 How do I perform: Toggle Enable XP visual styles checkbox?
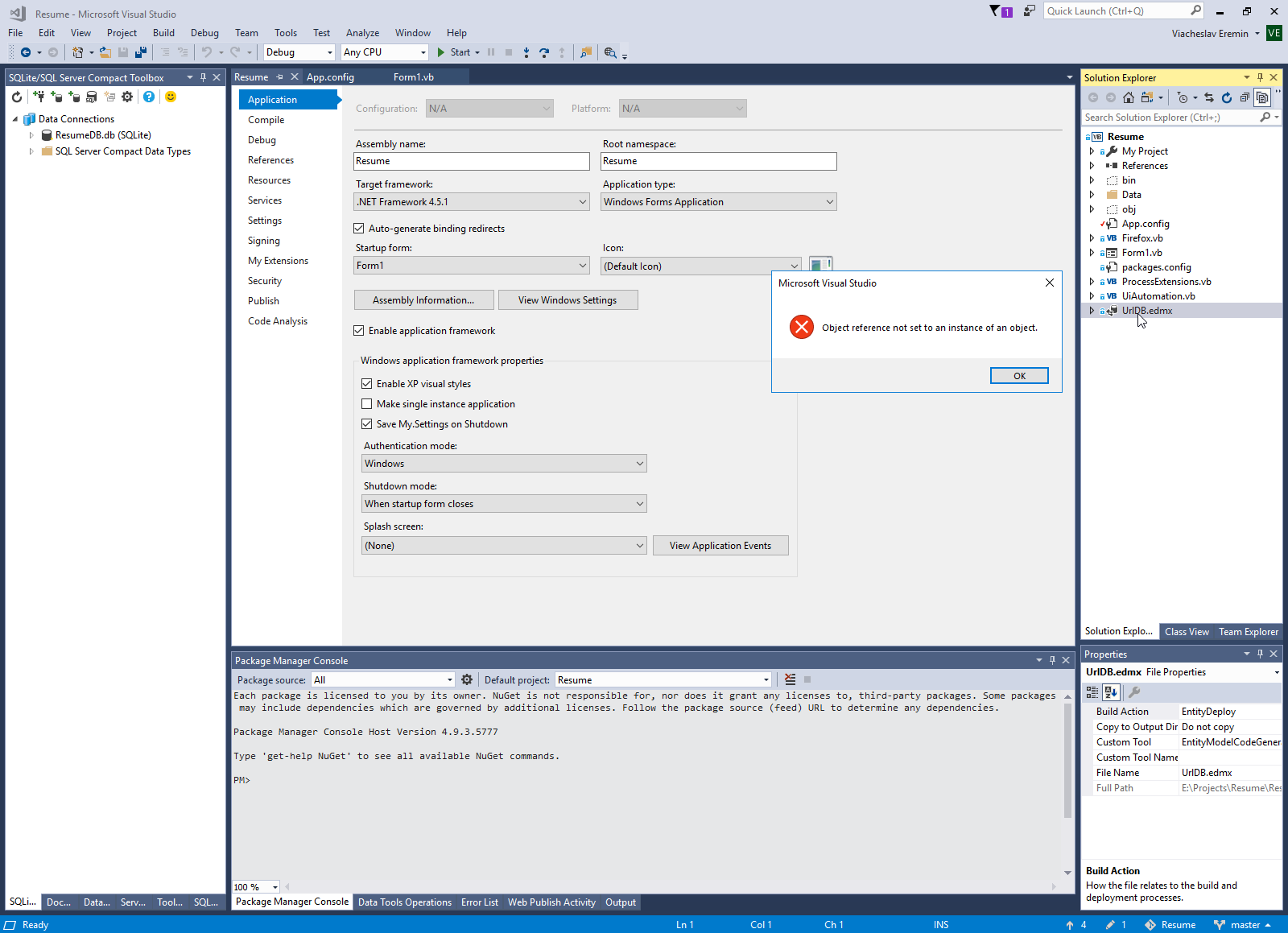[x=367, y=384]
